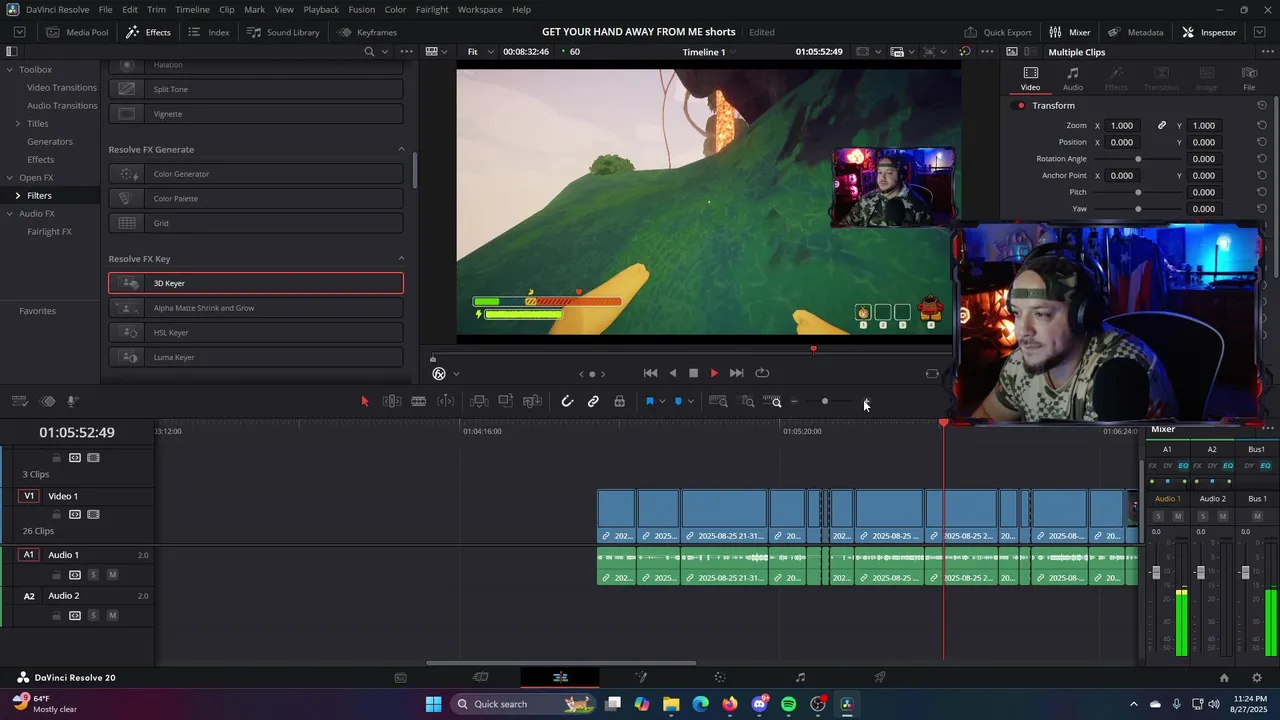Open the Media Pool panel

(x=78, y=32)
